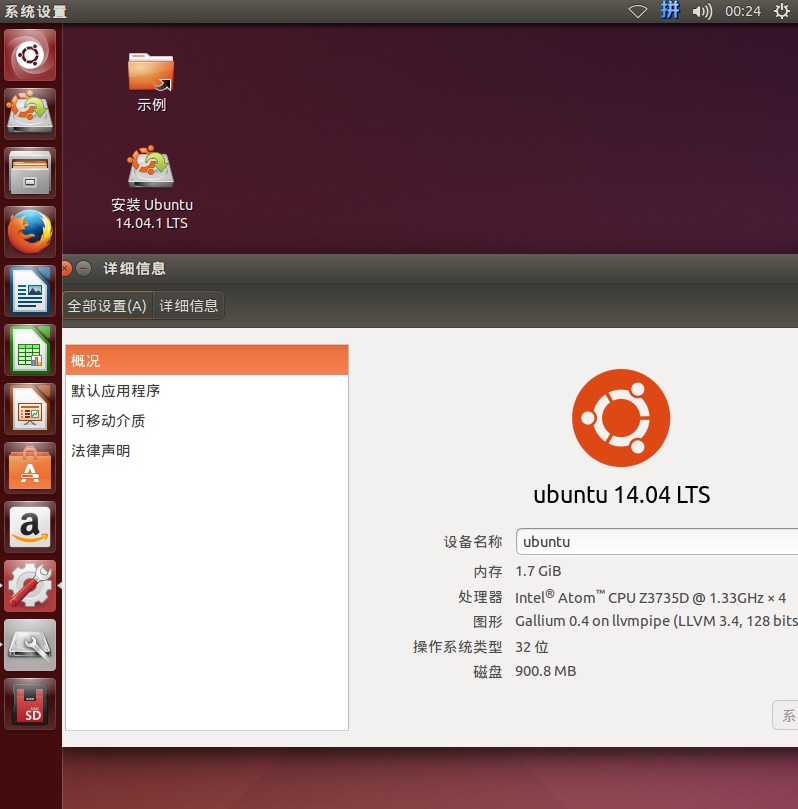
Task: Close the 详细信息 window
Action: 65,268
